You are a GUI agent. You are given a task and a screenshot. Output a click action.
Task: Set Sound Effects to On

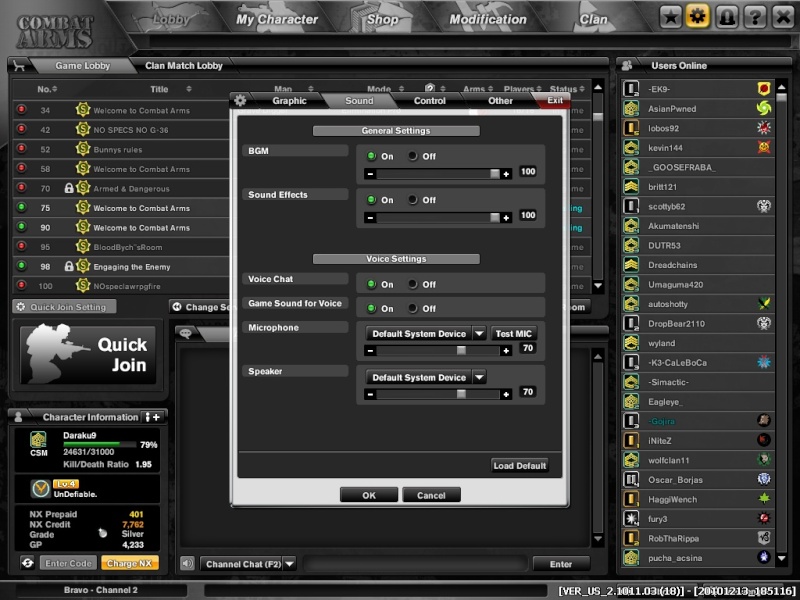(371, 199)
